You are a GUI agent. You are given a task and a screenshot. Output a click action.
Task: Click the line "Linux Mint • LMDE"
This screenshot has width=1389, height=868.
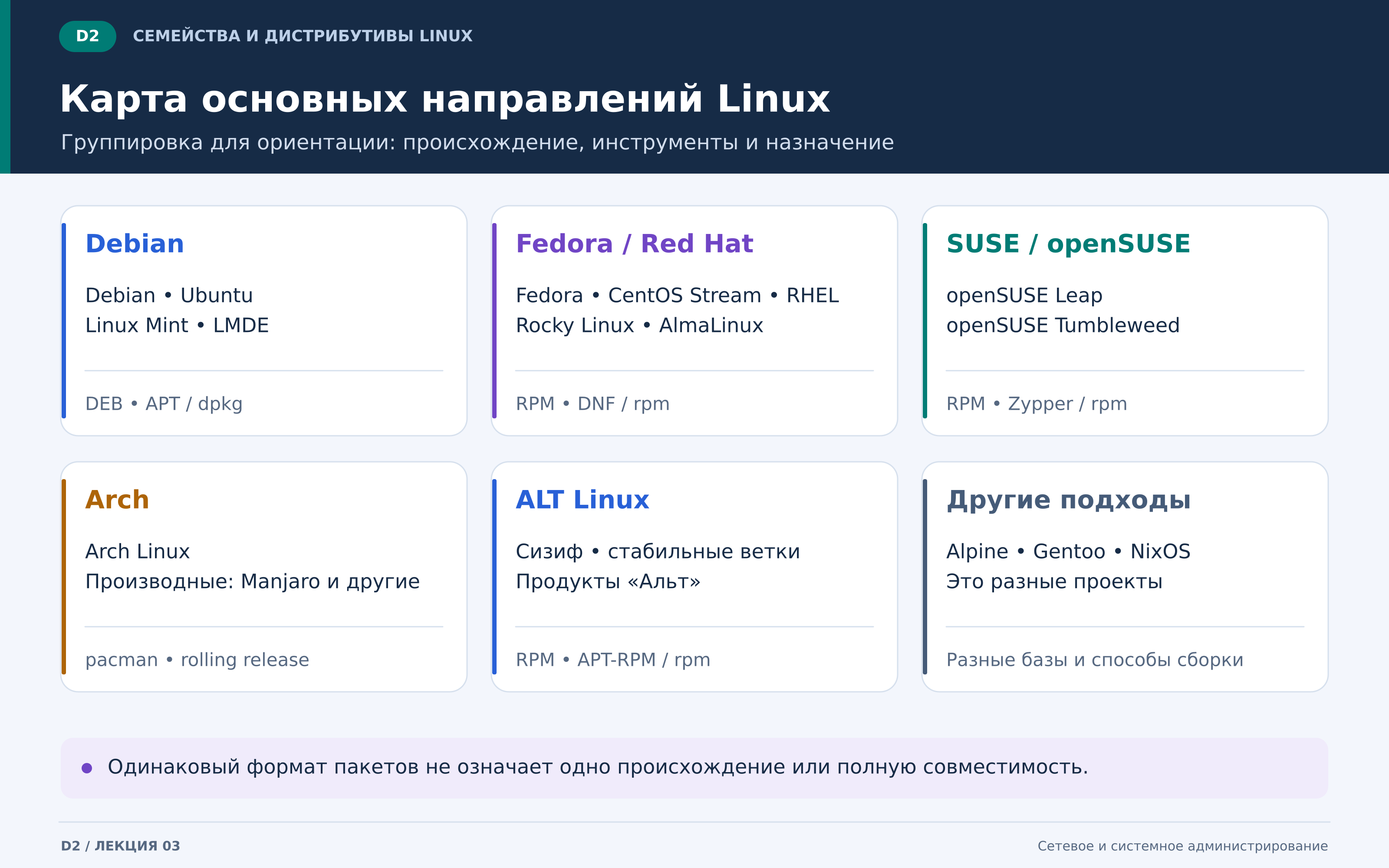pyautogui.click(x=177, y=325)
